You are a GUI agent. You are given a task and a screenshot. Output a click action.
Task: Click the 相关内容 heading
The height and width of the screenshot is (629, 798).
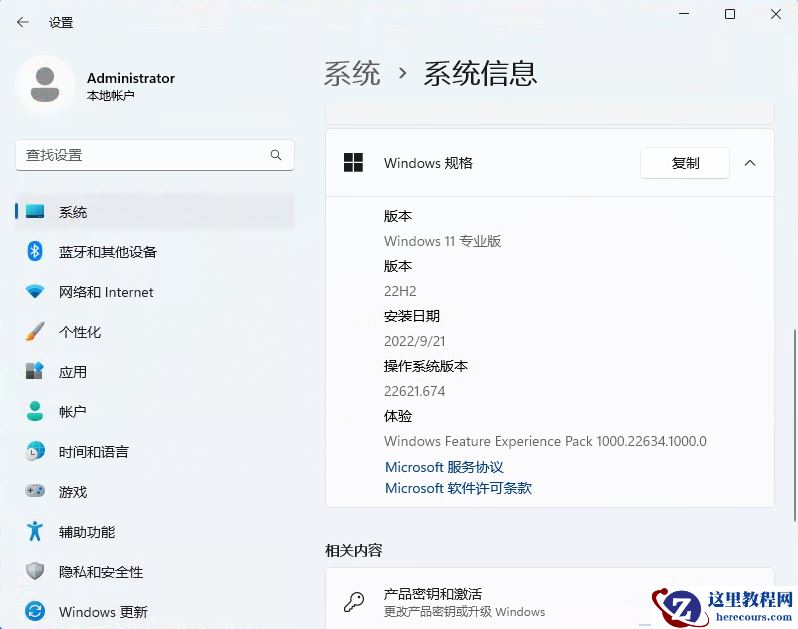[x=354, y=550]
